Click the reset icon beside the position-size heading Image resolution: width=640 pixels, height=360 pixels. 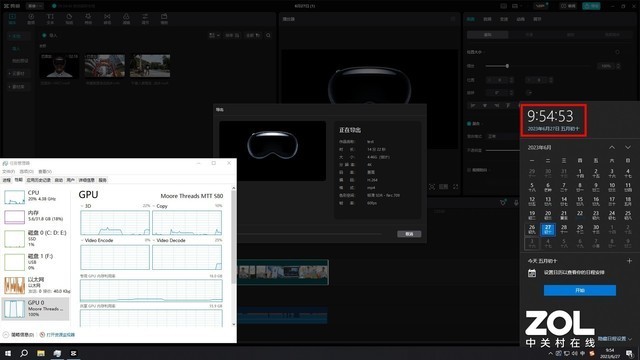coord(617,52)
